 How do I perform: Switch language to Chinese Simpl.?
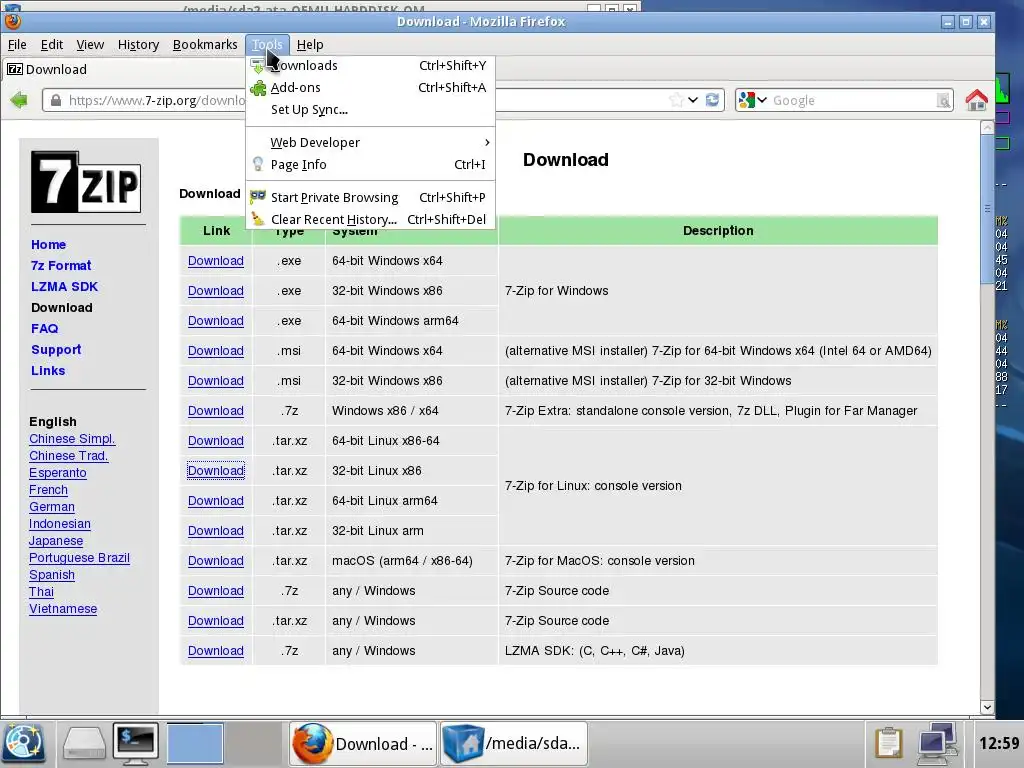72,439
